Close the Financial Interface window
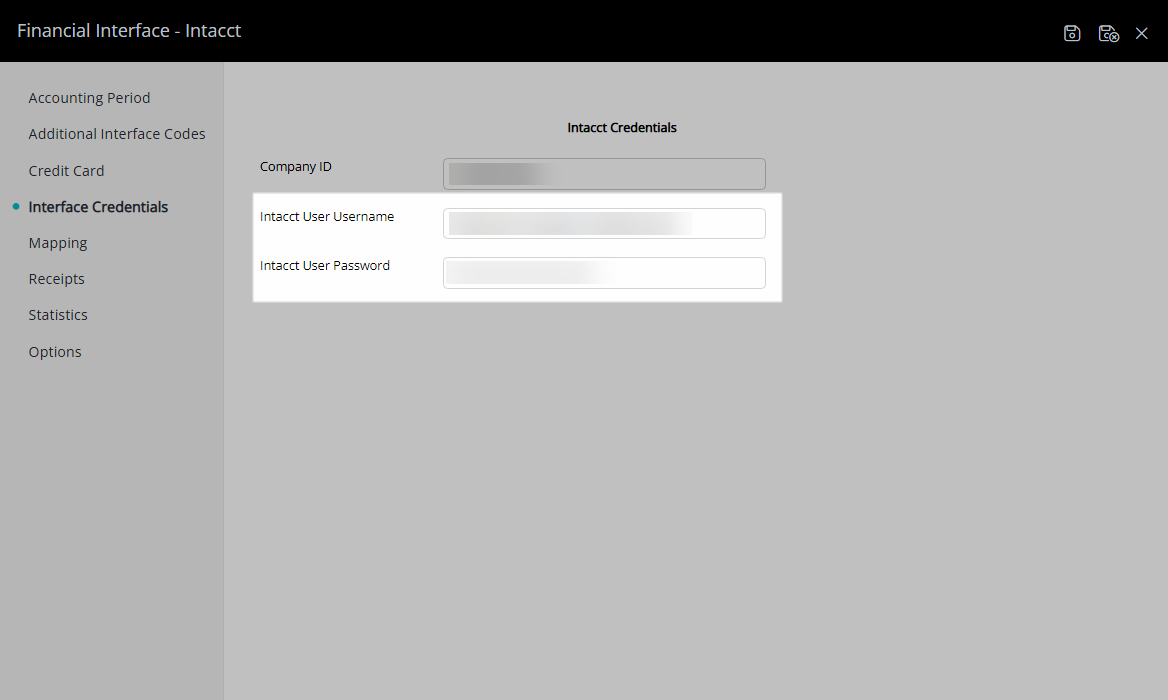Viewport: 1168px width, 700px height. coord(1141,33)
